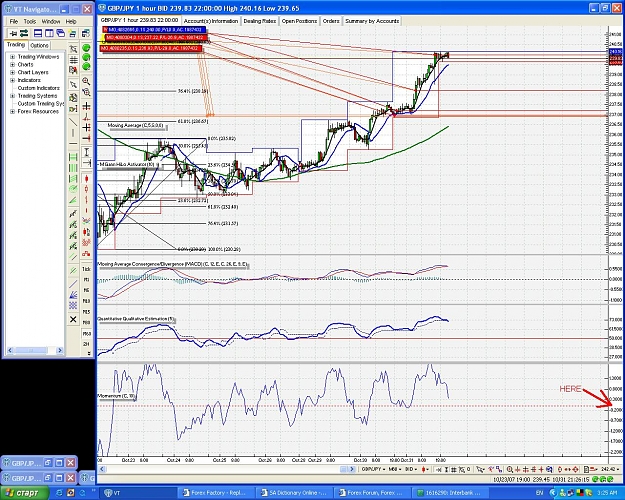Pick the Fibonacci vertical time zones tool
Screen dimensions: 625x500
tap(73, 168)
